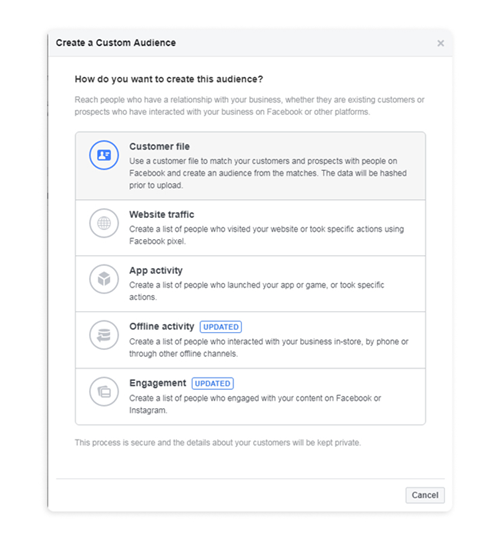Select the Offline activity heading
500x545 pixels.
(x=162, y=326)
